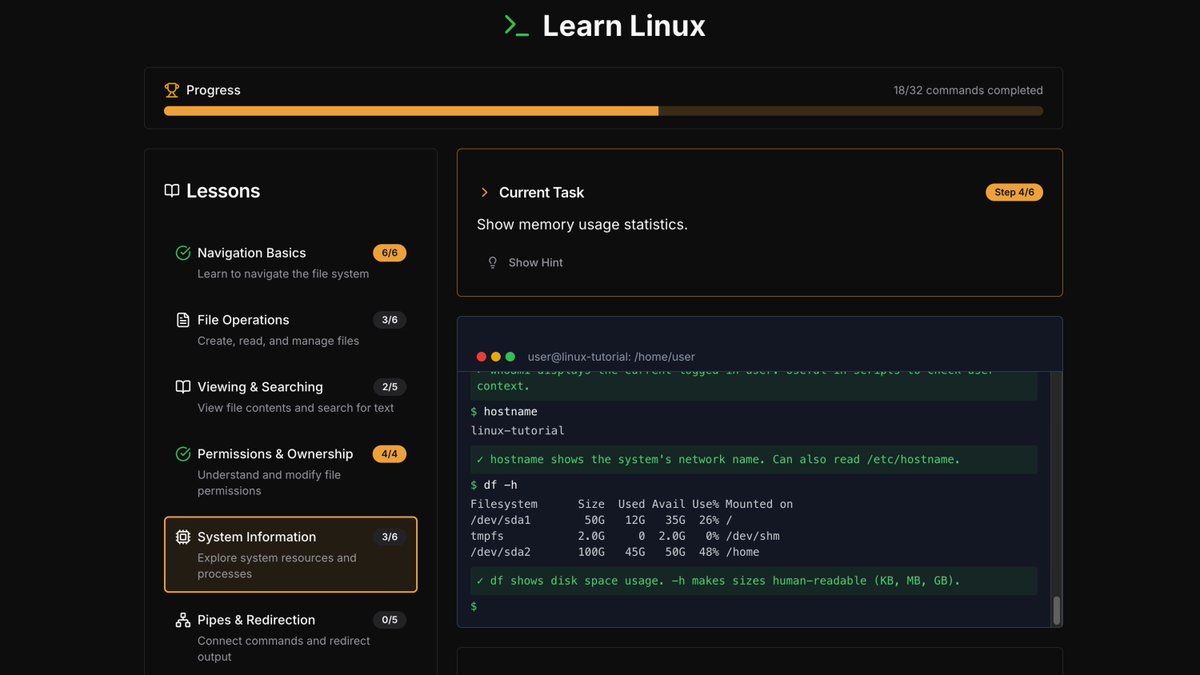
Task: Click the 'linux-tutorial' output line
Action: point(518,431)
